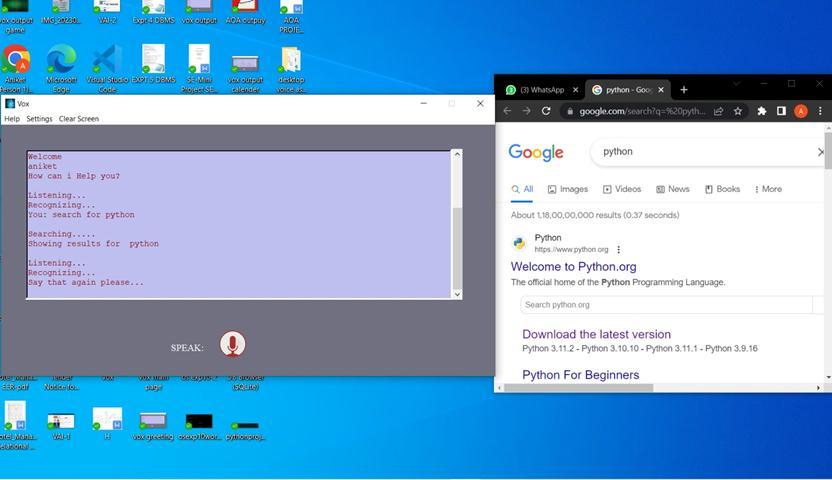Open the SE Mini Project desktop document
Image resolution: width=832 pixels, height=480 pixels.
pyautogui.click(x=199, y=69)
